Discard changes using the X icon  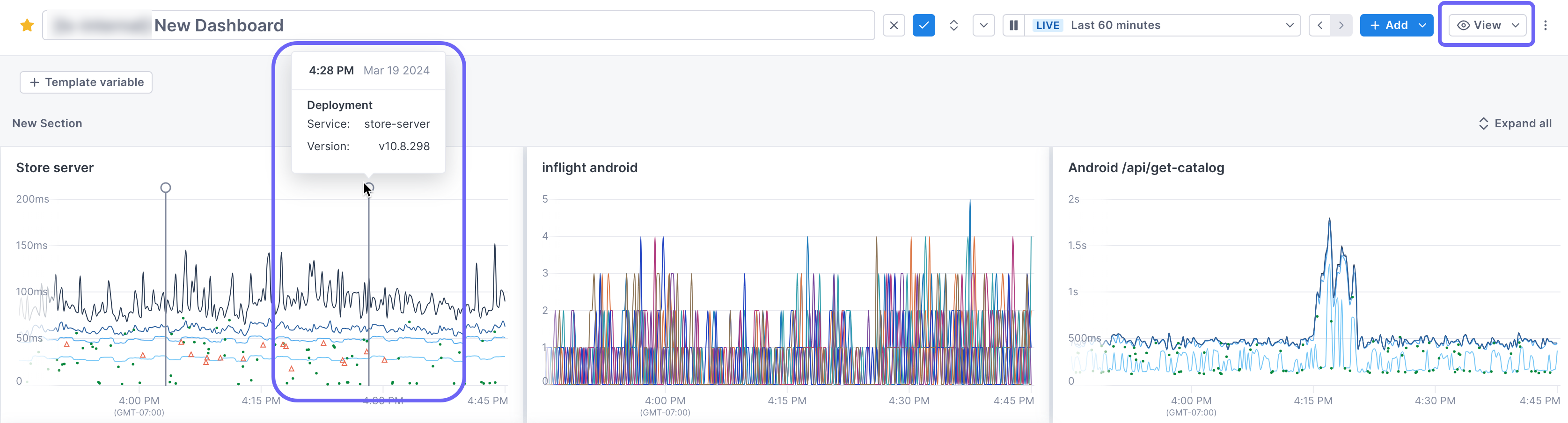tap(894, 25)
